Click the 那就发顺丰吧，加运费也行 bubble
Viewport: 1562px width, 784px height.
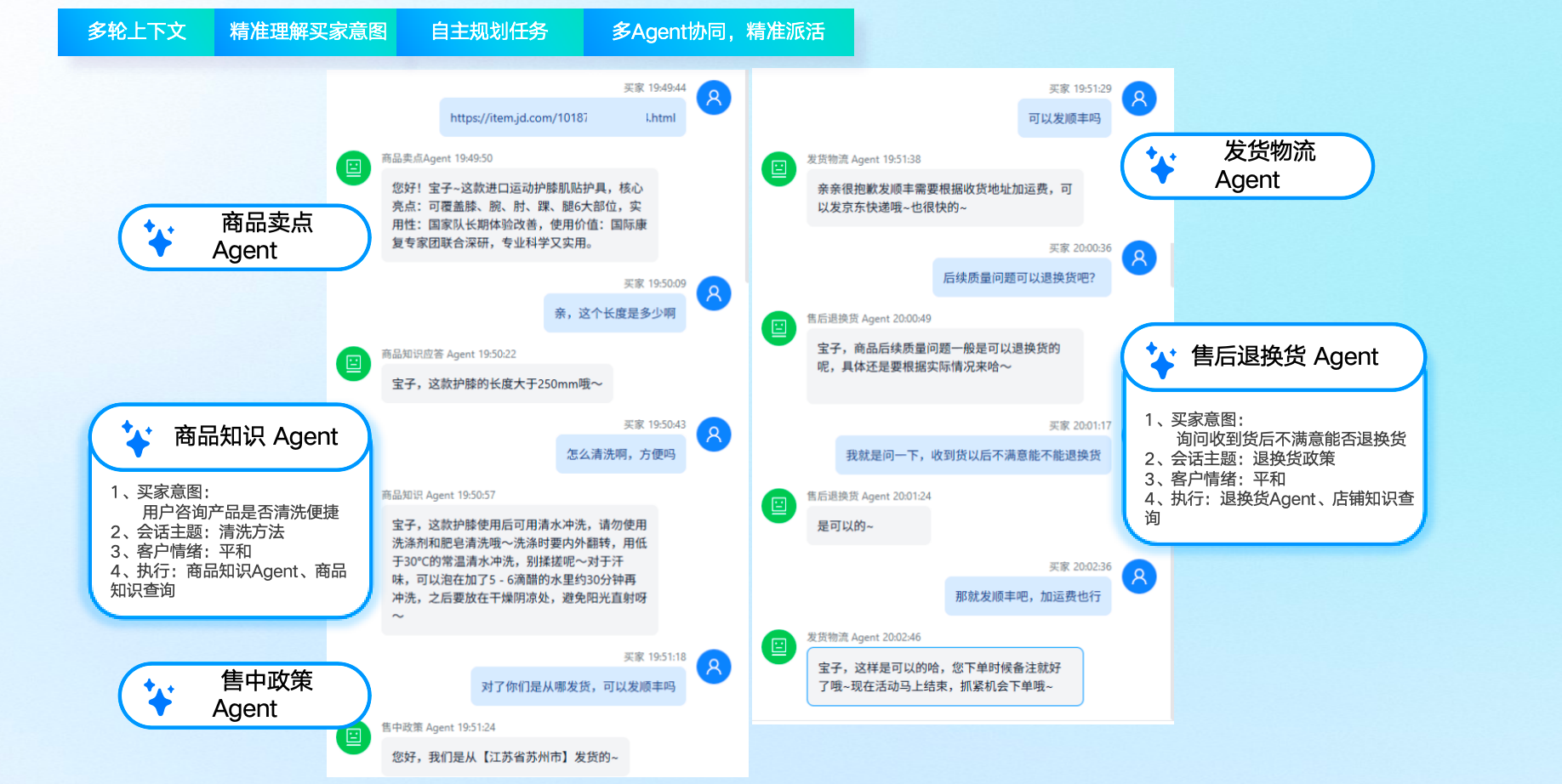click(x=1028, y=595)
